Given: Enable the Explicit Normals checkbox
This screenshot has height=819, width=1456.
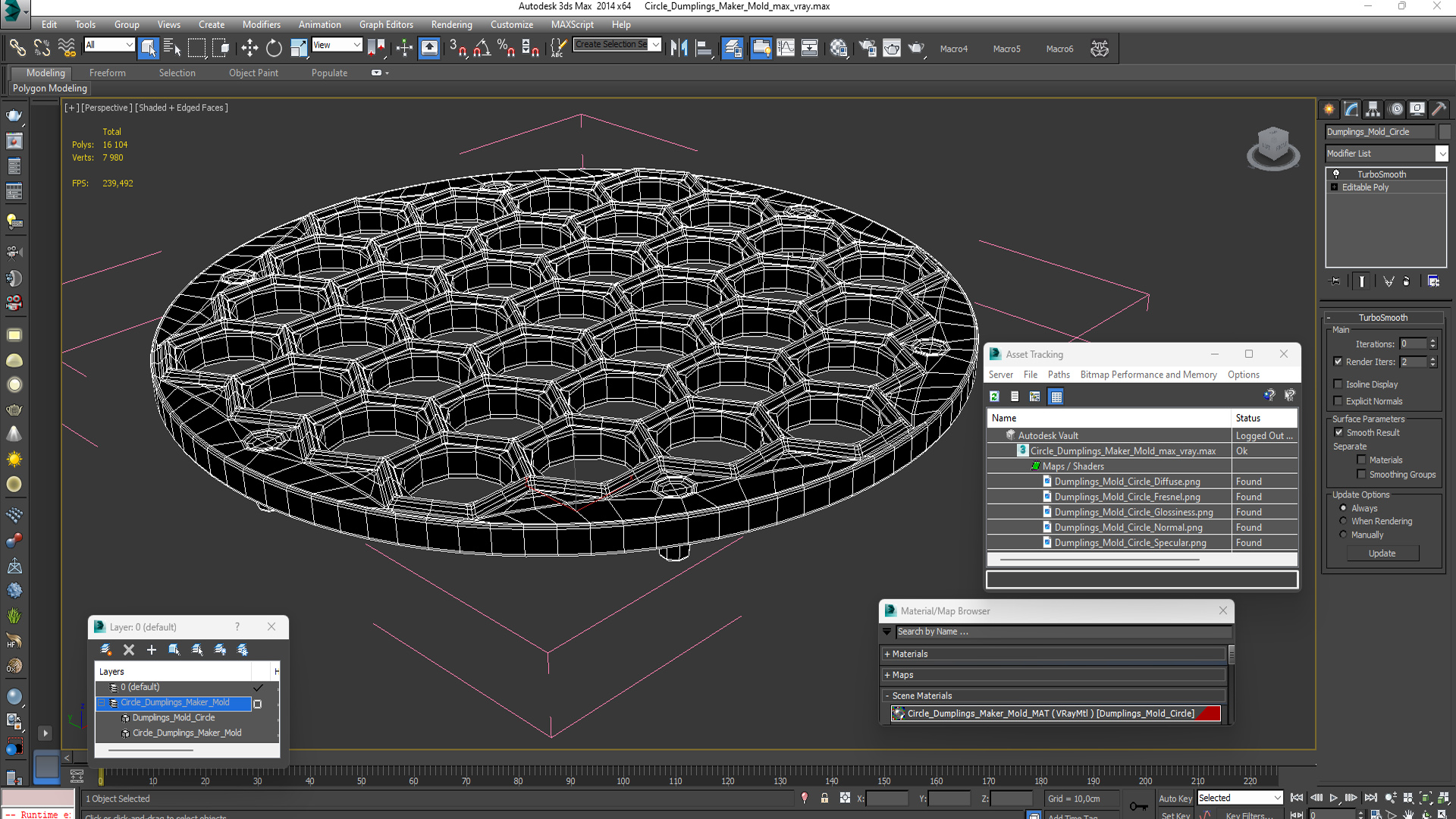Looking at the screenshot, I should (x=1338, y=401).
